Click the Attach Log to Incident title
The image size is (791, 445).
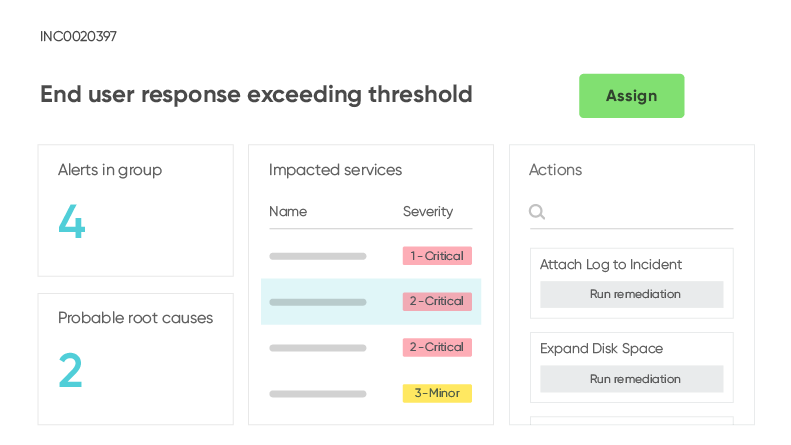point(611,265)
